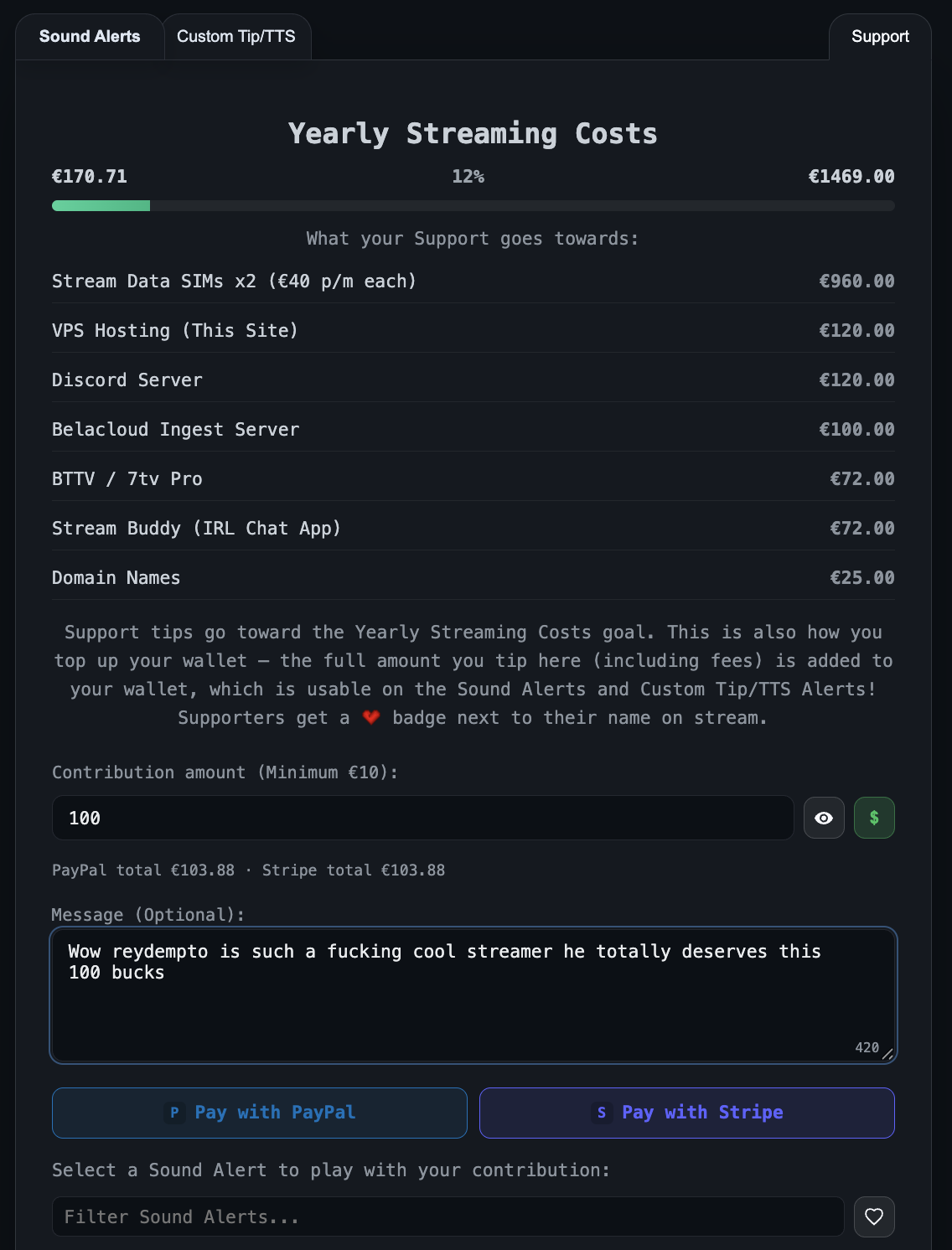
Task: Click the Domain Names cost row
Action: point(473,578)
